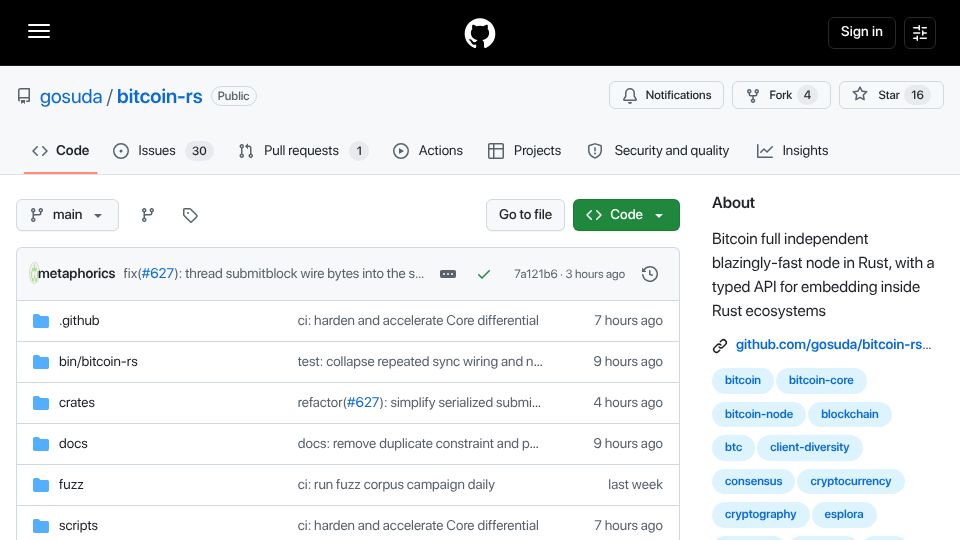960x540 pixels.
Task: Open 'test: collapse repeated sync wiring' commit
Action: [x=420, y=362]
